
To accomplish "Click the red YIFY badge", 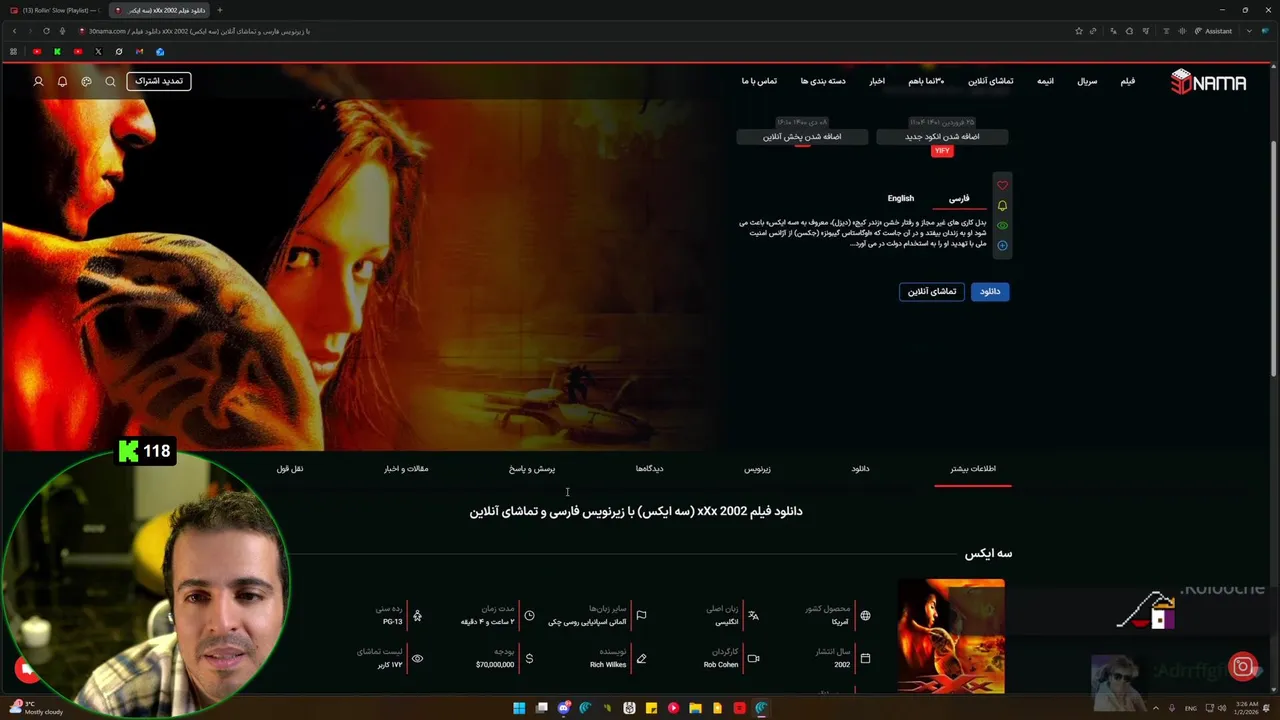I will [x=942, y=151].
